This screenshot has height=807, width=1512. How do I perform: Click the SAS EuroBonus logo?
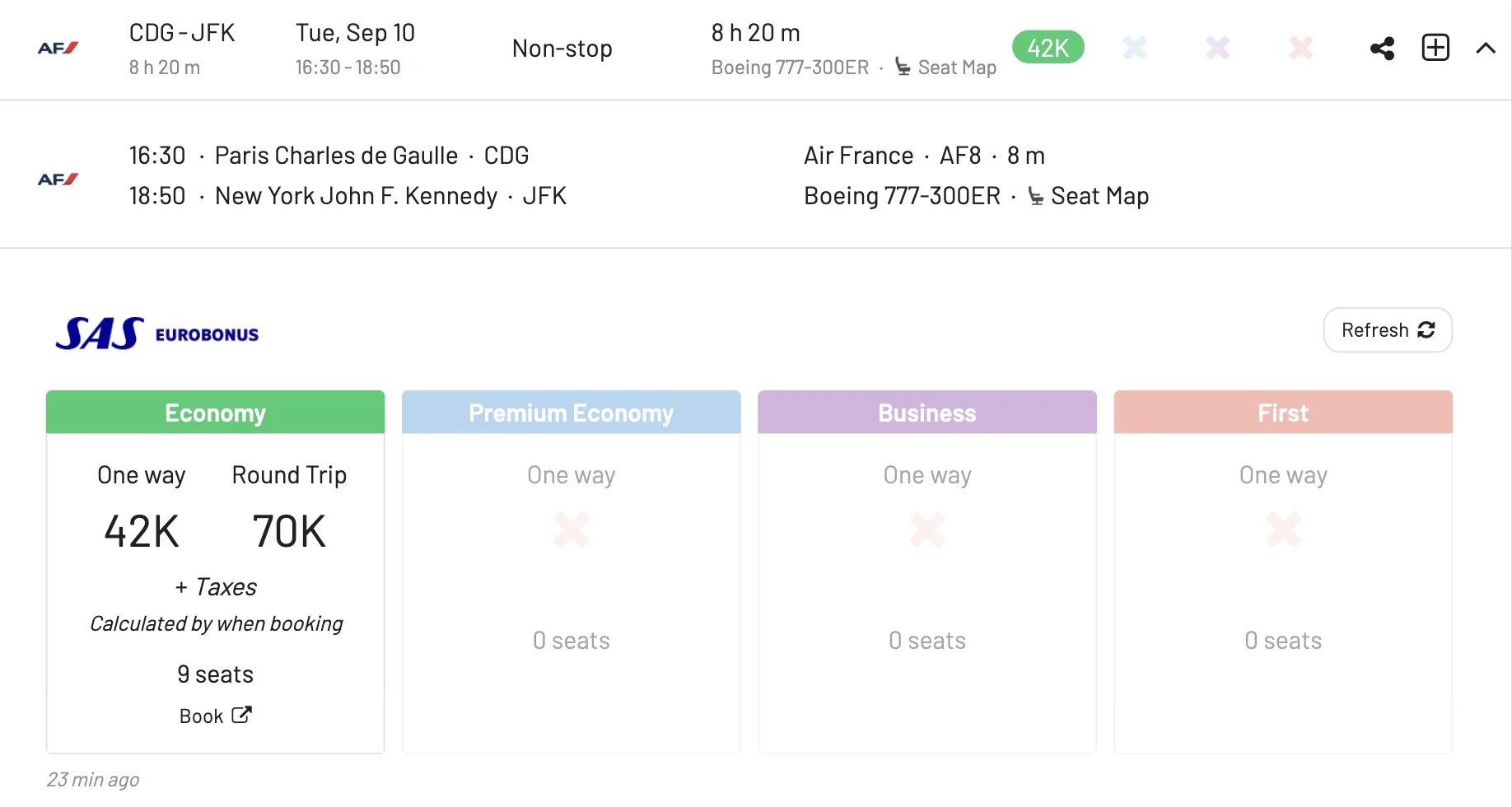[x=156, y=334]
